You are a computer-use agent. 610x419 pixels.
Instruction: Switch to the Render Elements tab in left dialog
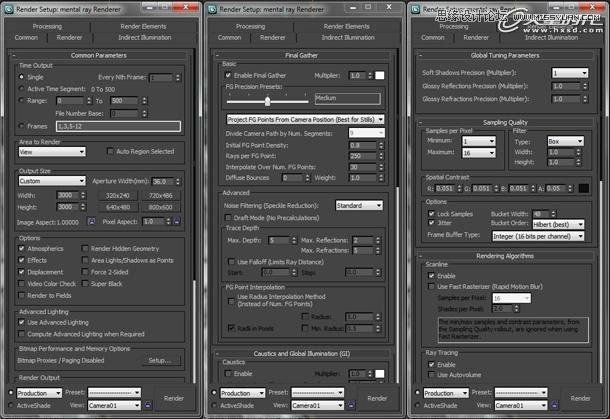(143, 26)
